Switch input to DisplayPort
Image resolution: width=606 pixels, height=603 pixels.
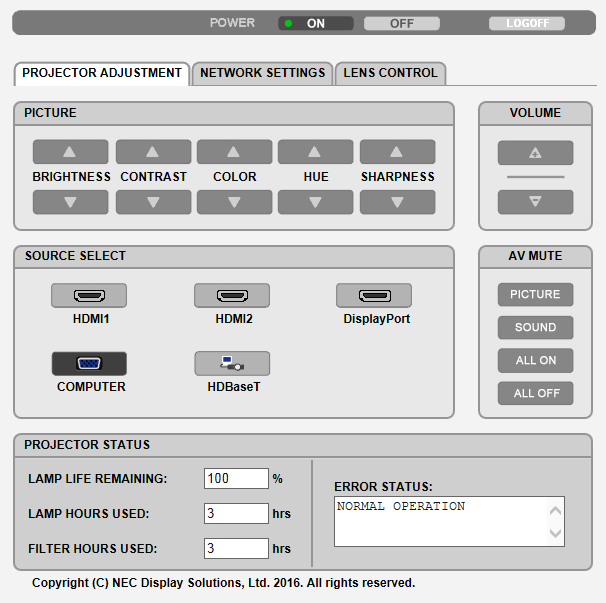click(374, 296)
